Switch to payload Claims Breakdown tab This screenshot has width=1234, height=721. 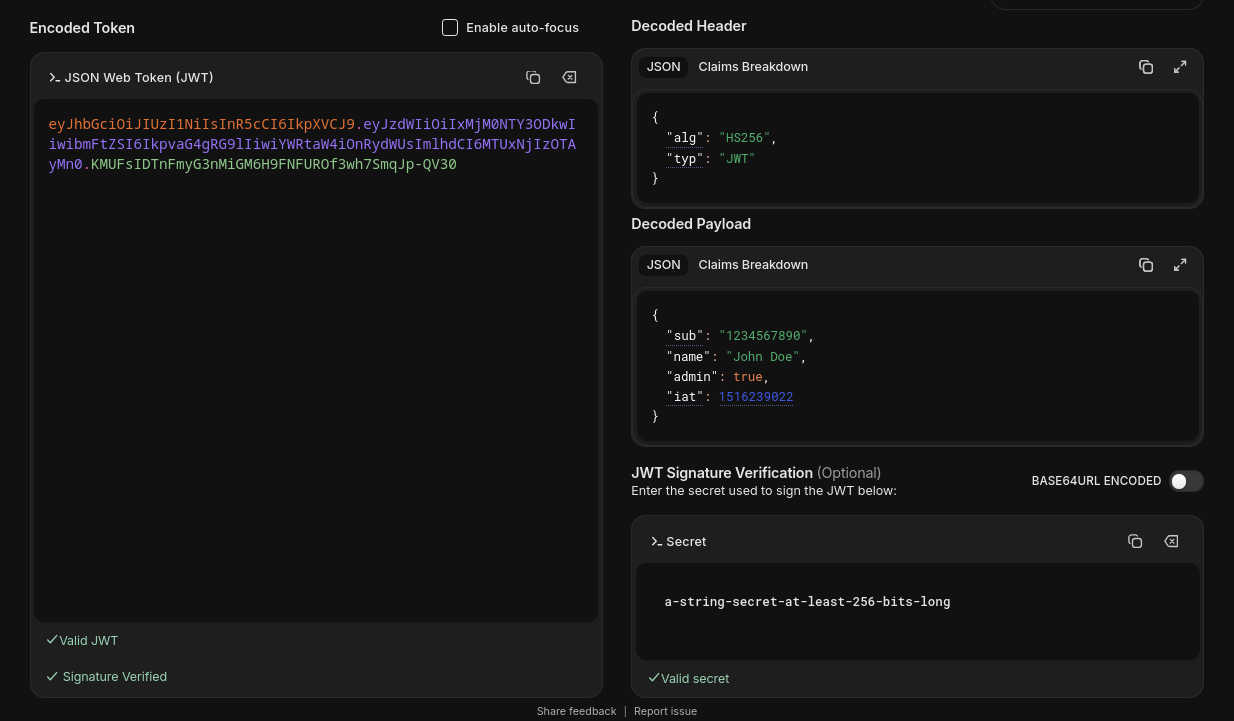click(x=753, y=265)
